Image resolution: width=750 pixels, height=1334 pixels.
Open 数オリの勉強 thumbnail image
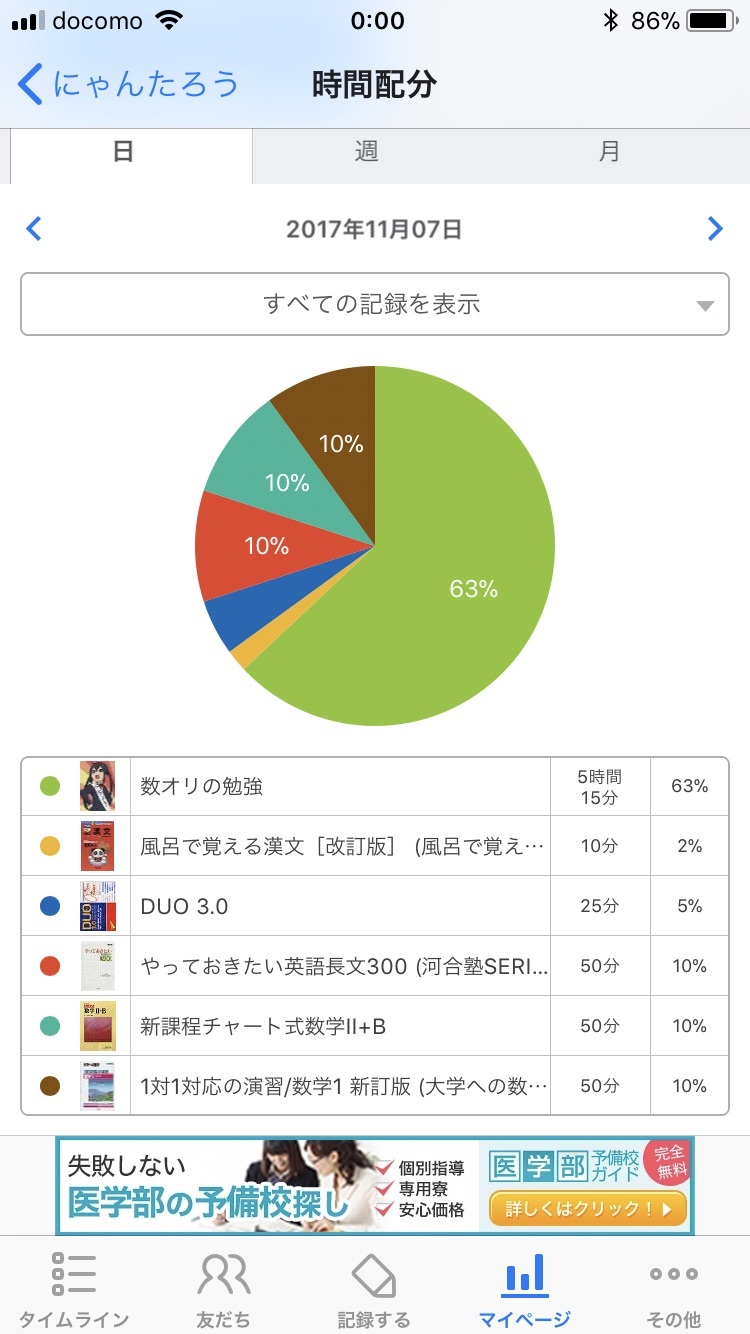tap(98, 786)
